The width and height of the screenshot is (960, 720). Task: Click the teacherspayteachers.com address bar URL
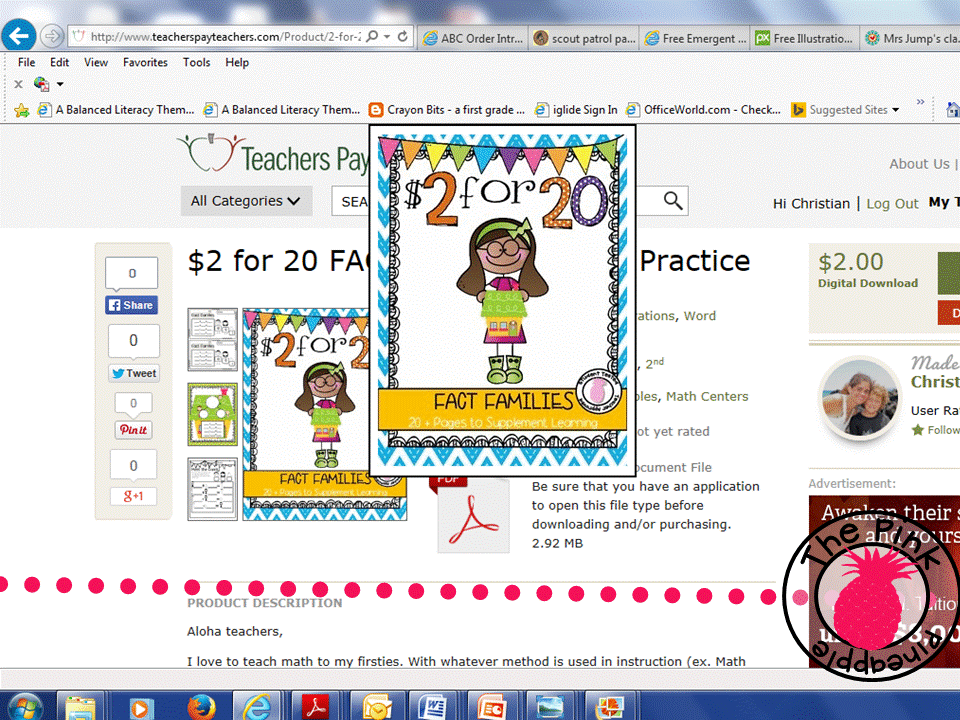(x=226, y=37)
